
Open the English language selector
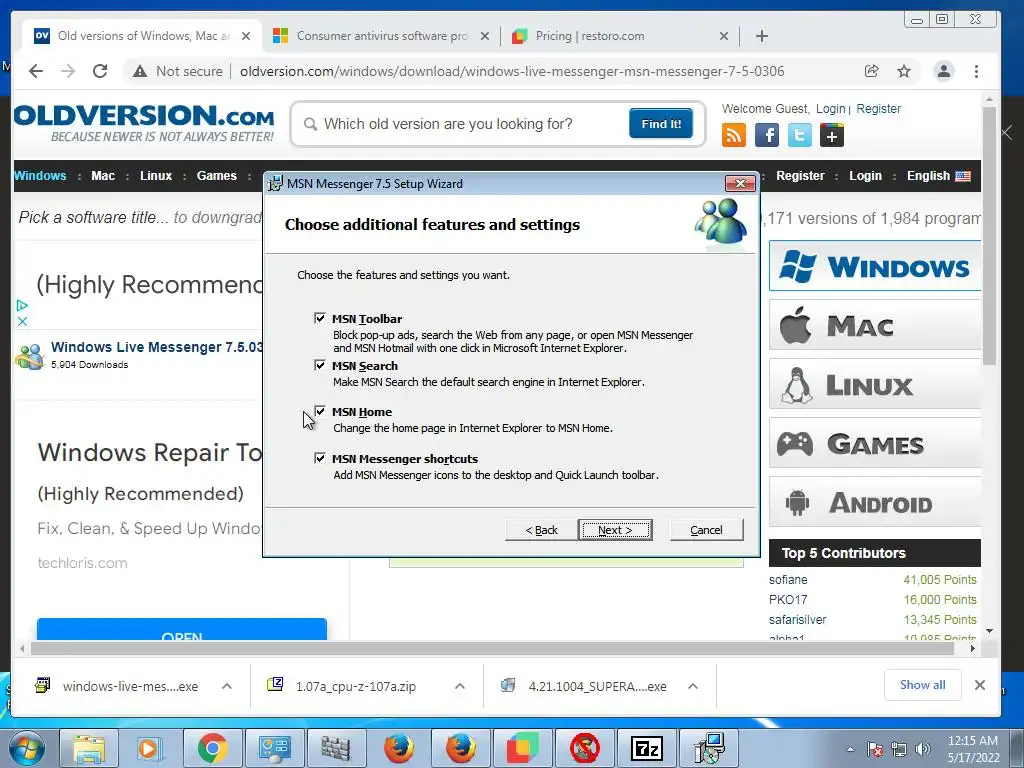pos(938,176)
